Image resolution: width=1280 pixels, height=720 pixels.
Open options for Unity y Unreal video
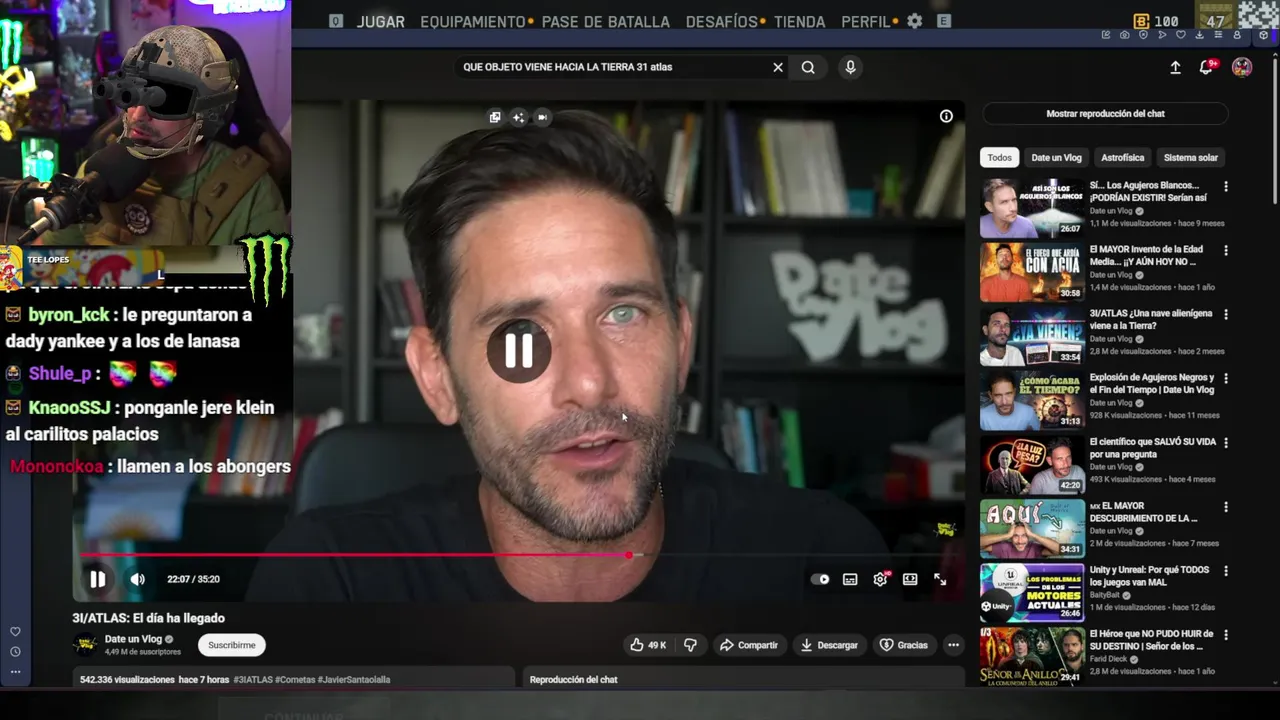[1226, 571]
